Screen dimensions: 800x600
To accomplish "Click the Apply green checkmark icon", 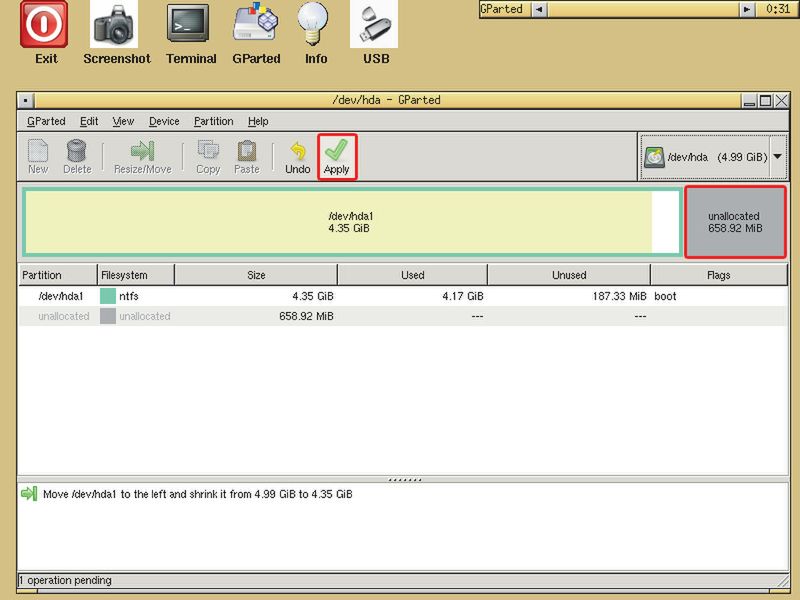I will coord(337,151).
